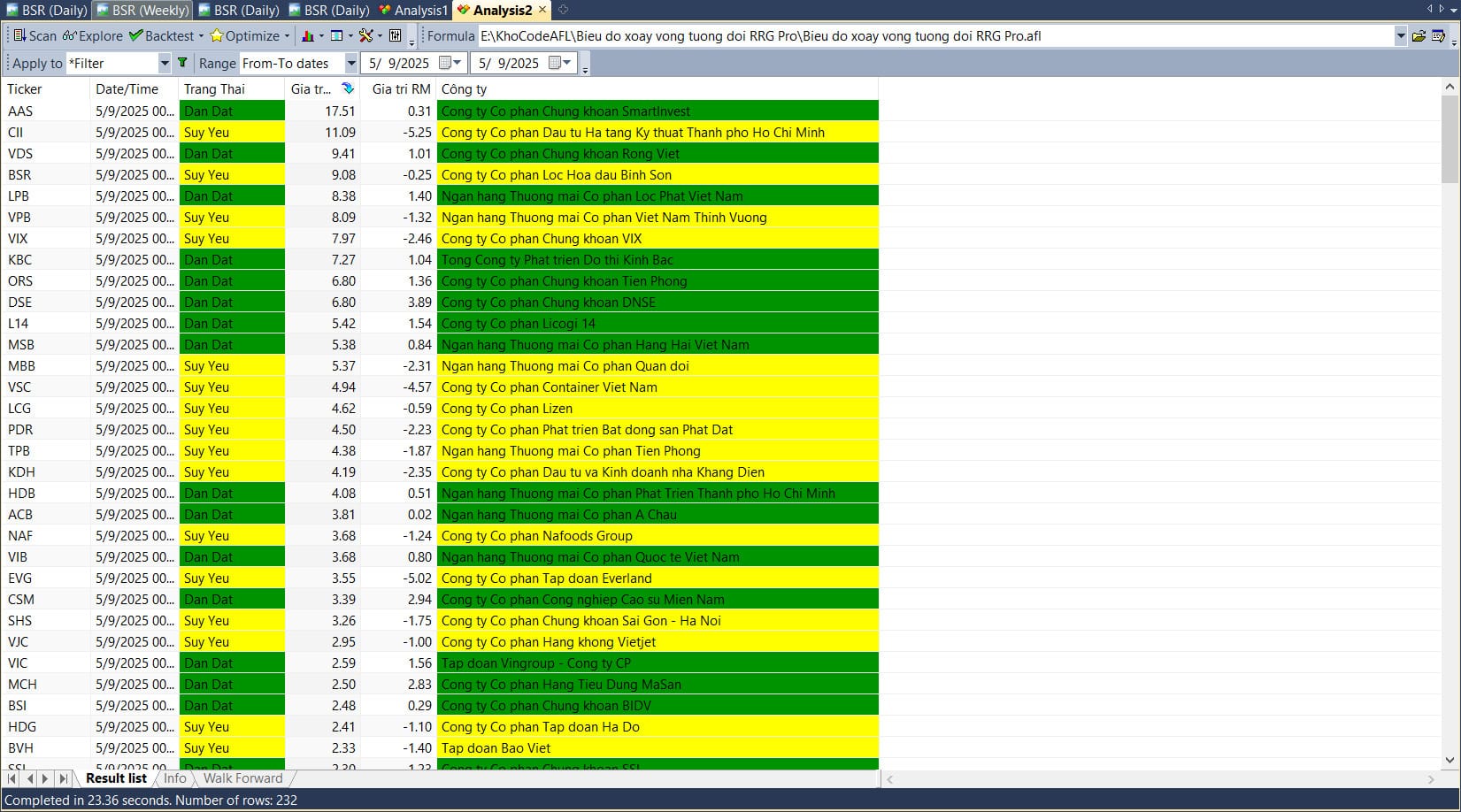1461x812 pixels.
Task: Sort by the Ticker column header
Action: pos(45,88)
